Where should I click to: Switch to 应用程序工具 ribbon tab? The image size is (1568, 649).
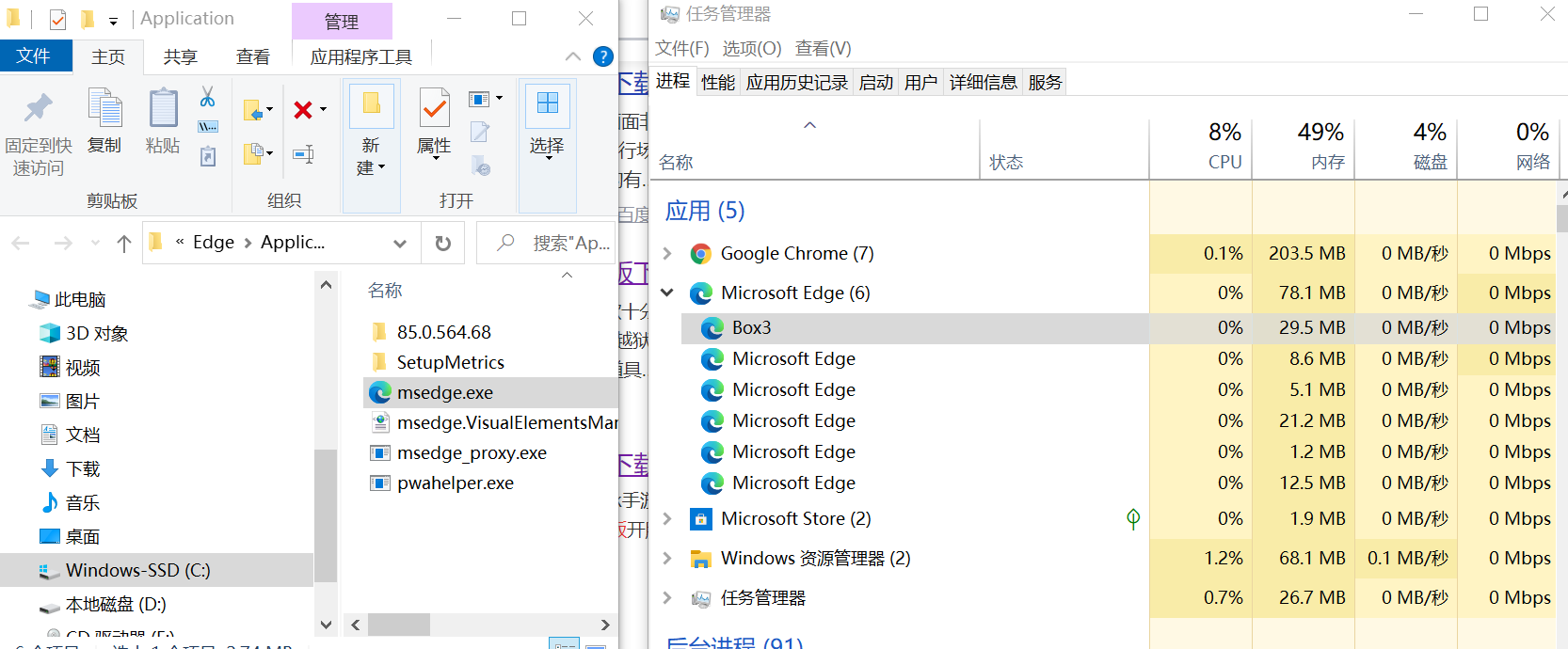point(361,57)
